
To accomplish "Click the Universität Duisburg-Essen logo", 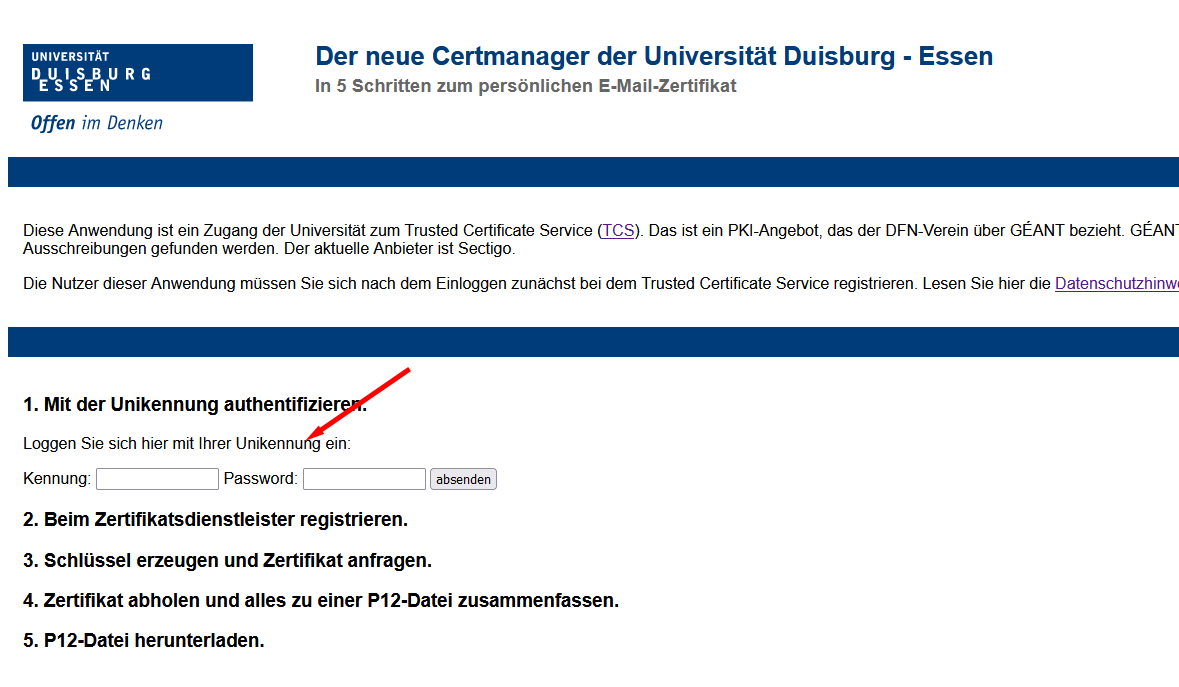I will (x=137, y=72).
